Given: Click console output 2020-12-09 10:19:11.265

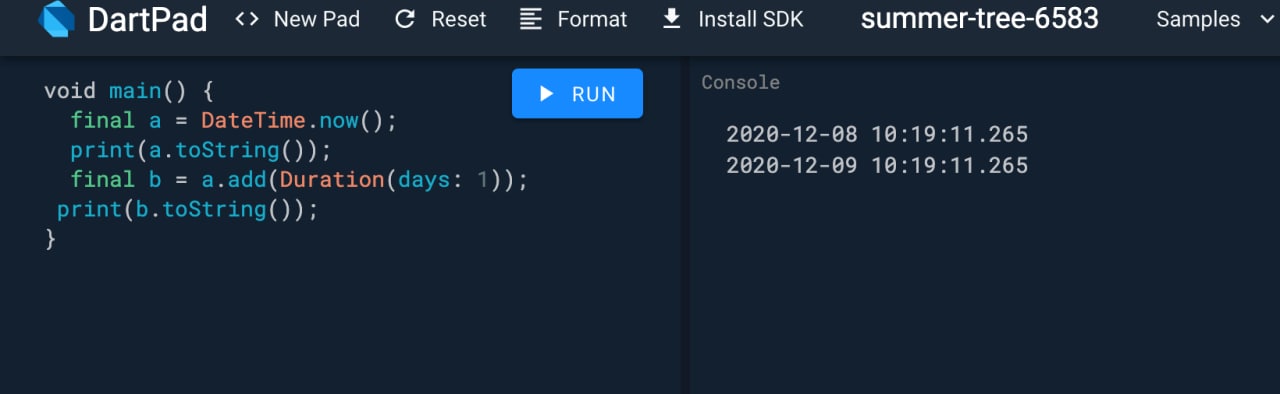Looking at the screenshot, I should pos(877,165).
